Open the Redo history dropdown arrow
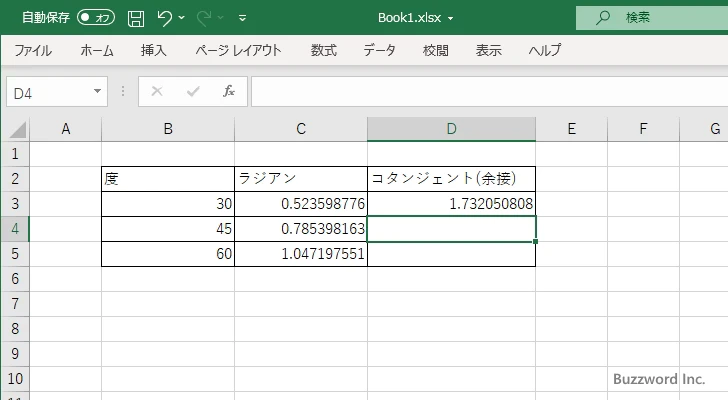728x400 pixels. 221,18
